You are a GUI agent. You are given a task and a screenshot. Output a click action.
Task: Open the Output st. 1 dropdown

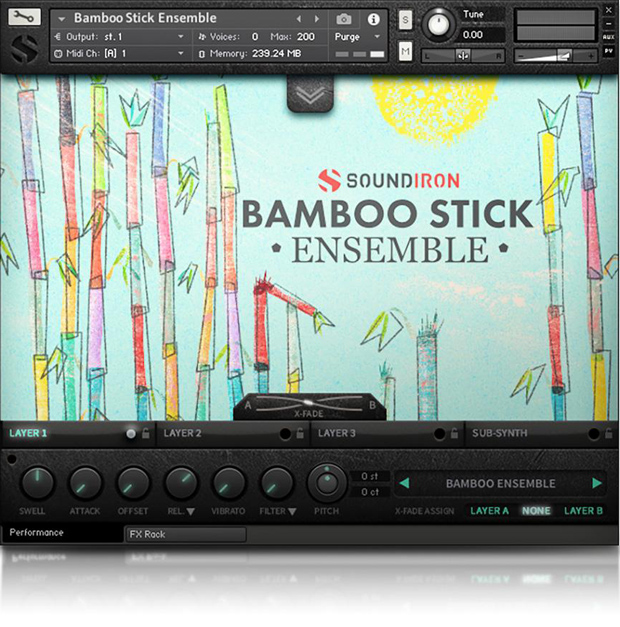119,37
